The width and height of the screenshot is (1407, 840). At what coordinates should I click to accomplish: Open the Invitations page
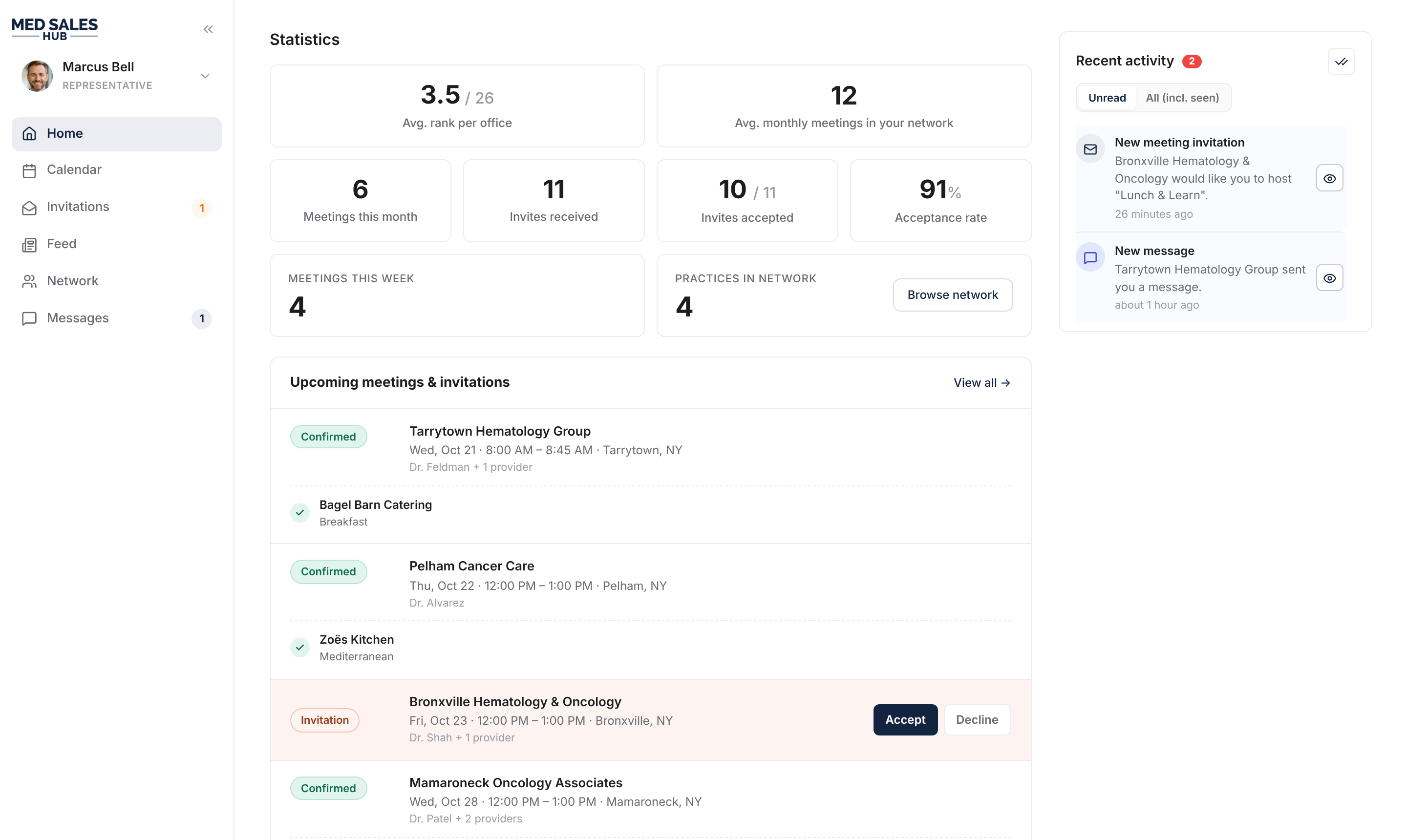(117, 207)
